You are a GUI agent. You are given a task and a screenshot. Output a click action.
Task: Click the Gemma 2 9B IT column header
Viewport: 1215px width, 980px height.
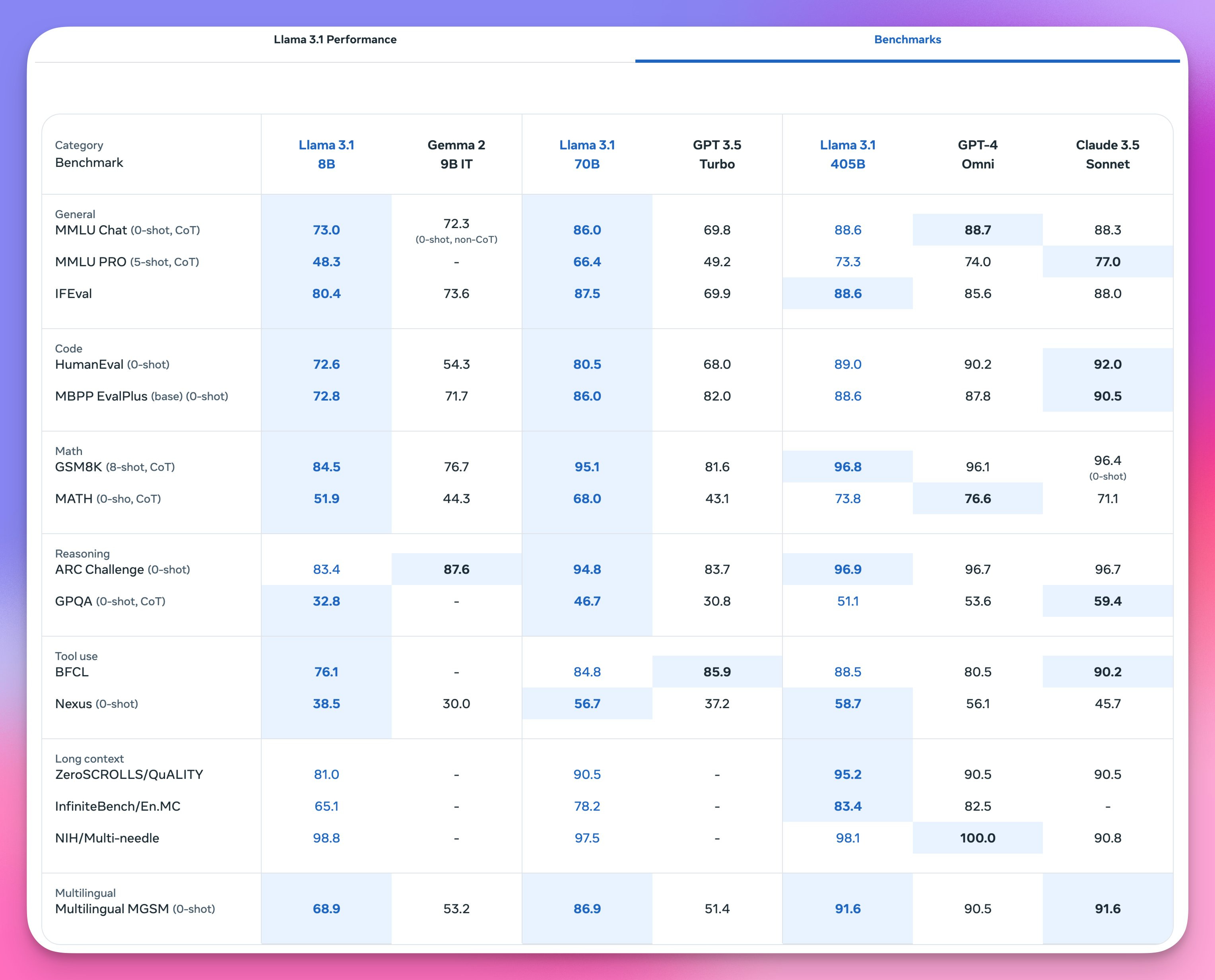(x=456, y=154)
